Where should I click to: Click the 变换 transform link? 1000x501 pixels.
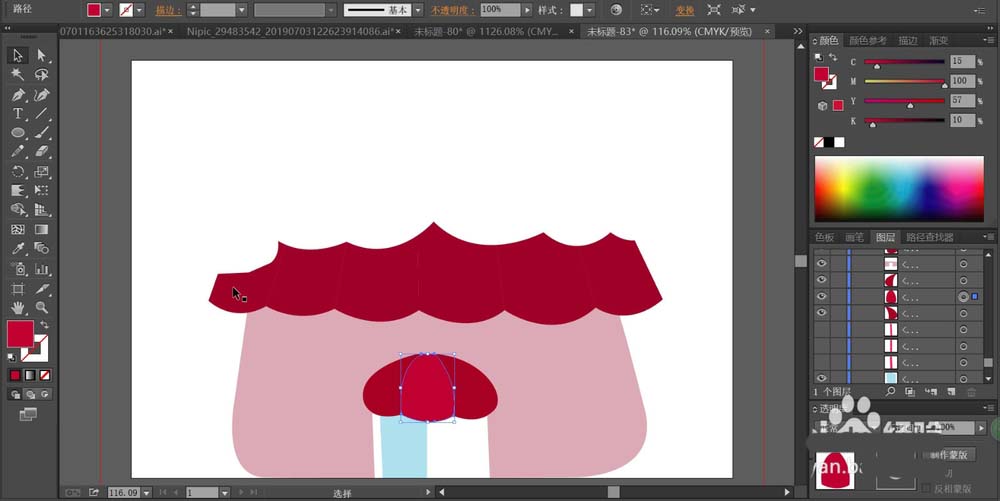tap(685, 10)
